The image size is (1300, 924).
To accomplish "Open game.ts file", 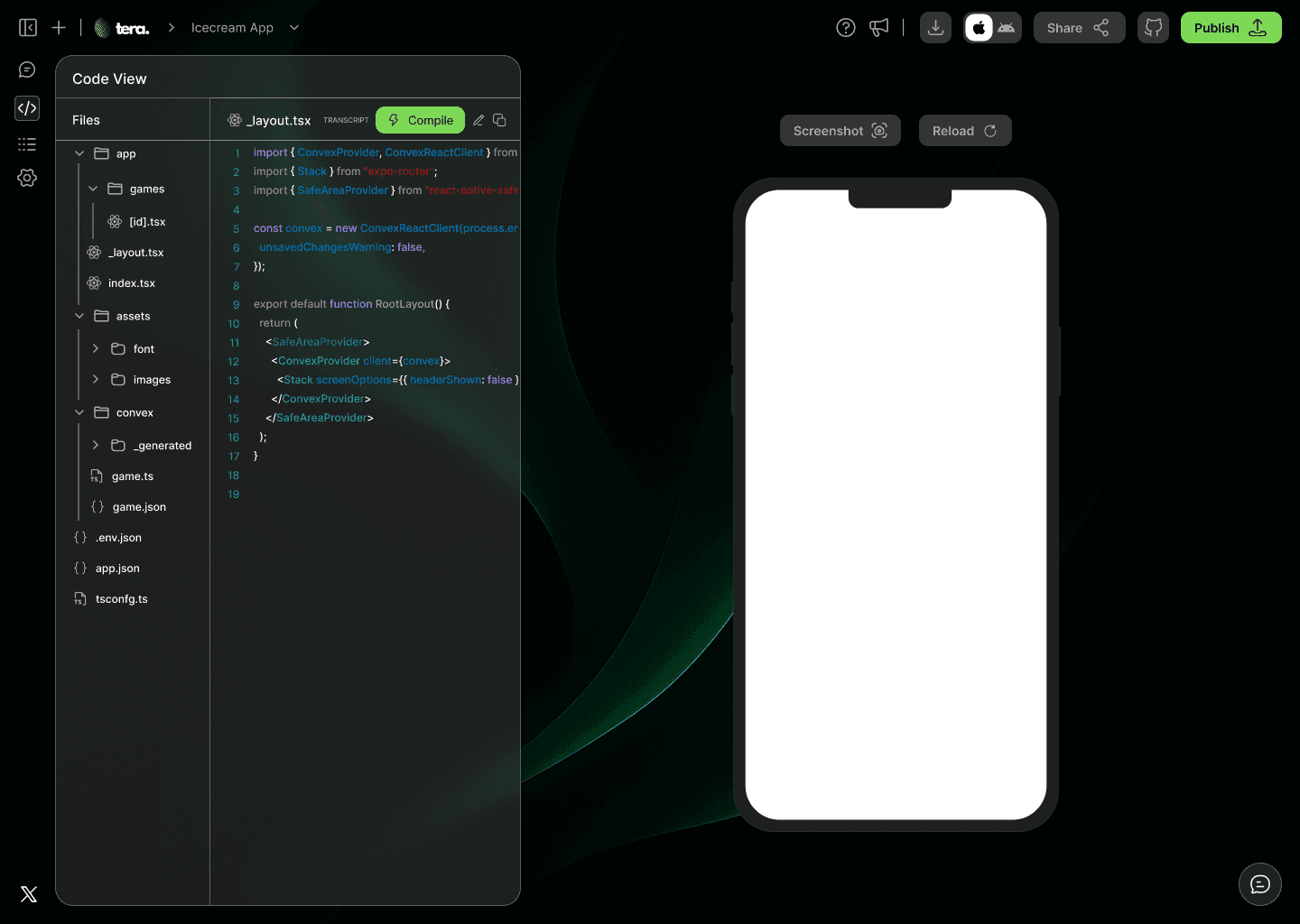I will click(x=122, y=476).
